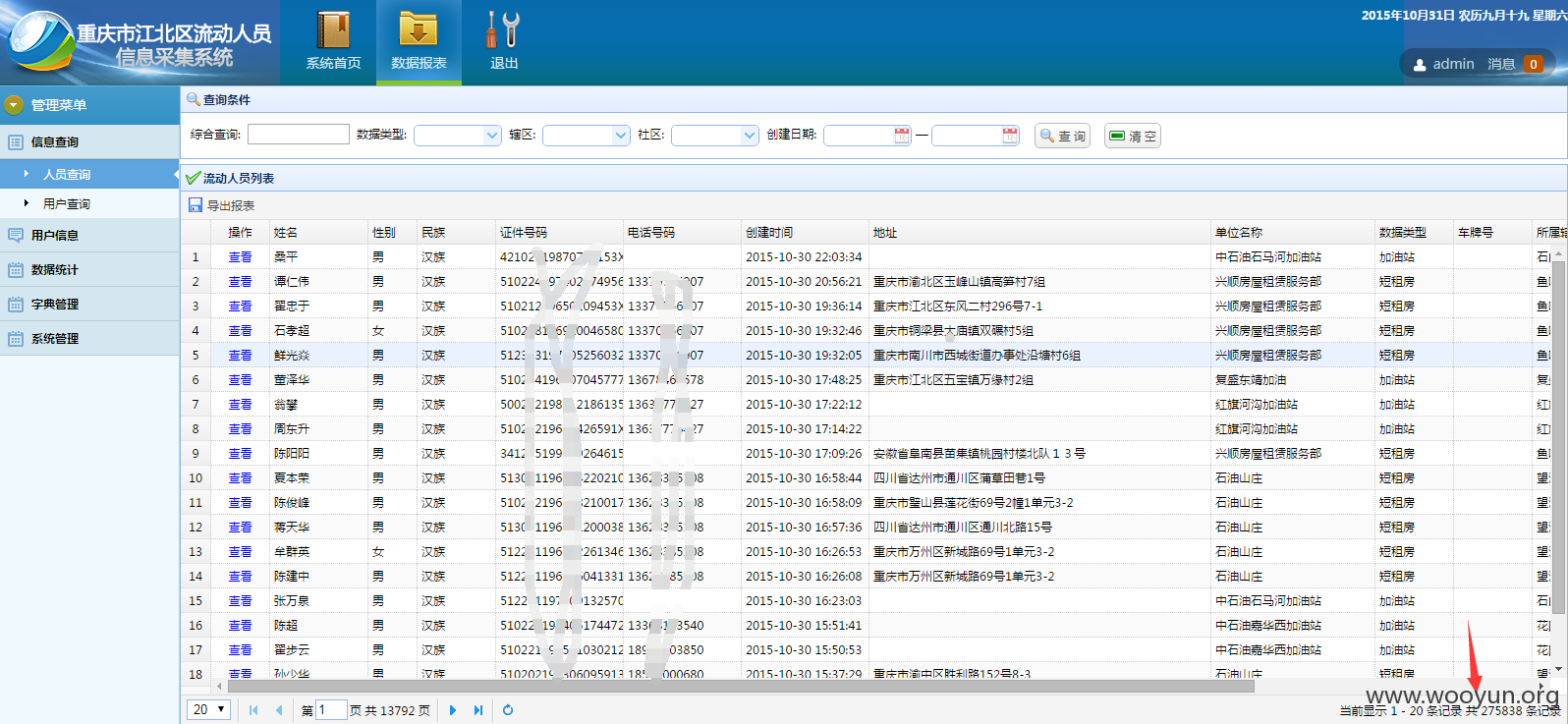Click the table's vertical scrollbar down arrow
1568x724 pixels.
1558,670
